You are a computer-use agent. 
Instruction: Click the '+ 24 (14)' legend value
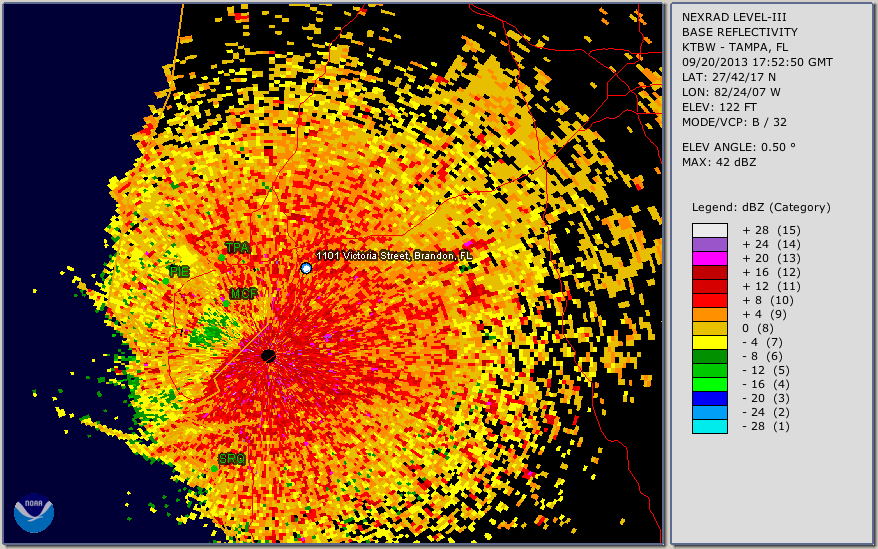tap(772, 244)
